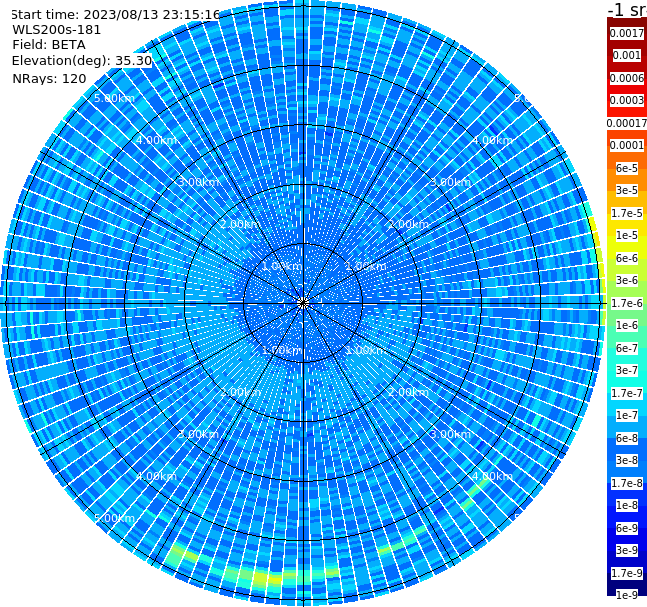
Task: Select the 0.0006 colorbar value
Action: pyautogui.click(x=627, y=78)
